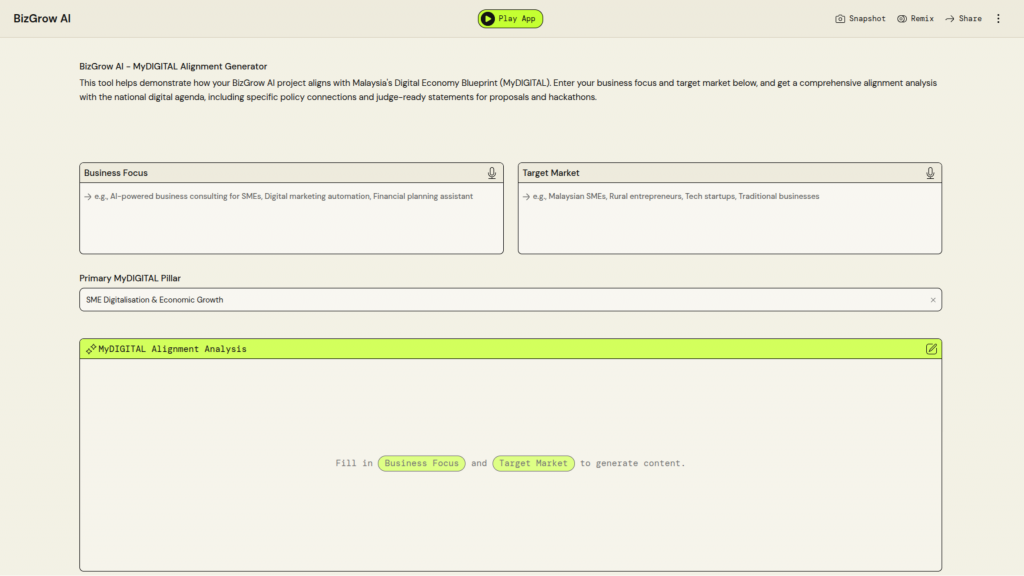Screen dimensions: 1024x576
Task: Open the Primary MyDIGITAL Pillar dropdown
Action: [500, 300]
